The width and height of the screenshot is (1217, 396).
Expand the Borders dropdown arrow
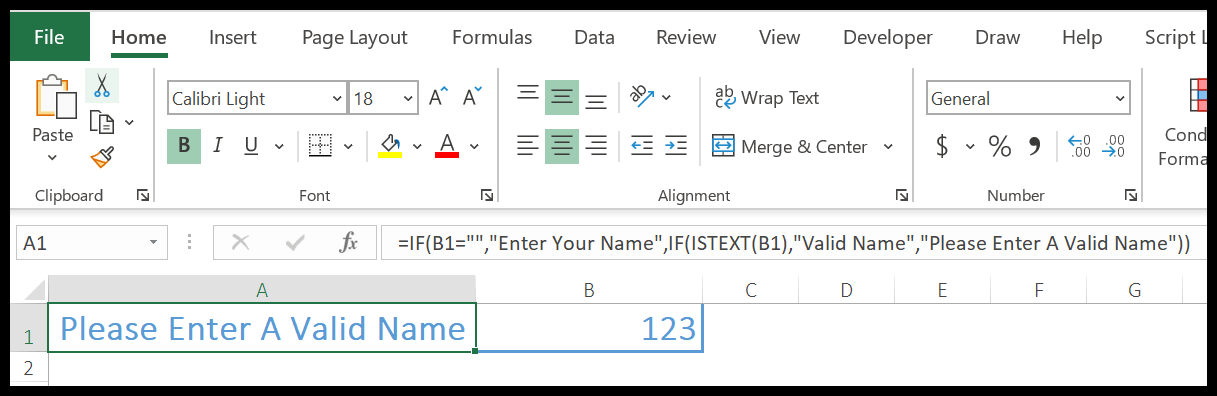point(347,147)
